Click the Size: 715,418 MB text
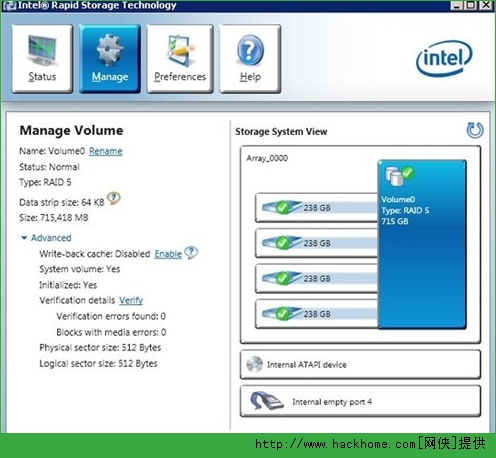This screenshot has height=458, width=496. pos(54,218)
